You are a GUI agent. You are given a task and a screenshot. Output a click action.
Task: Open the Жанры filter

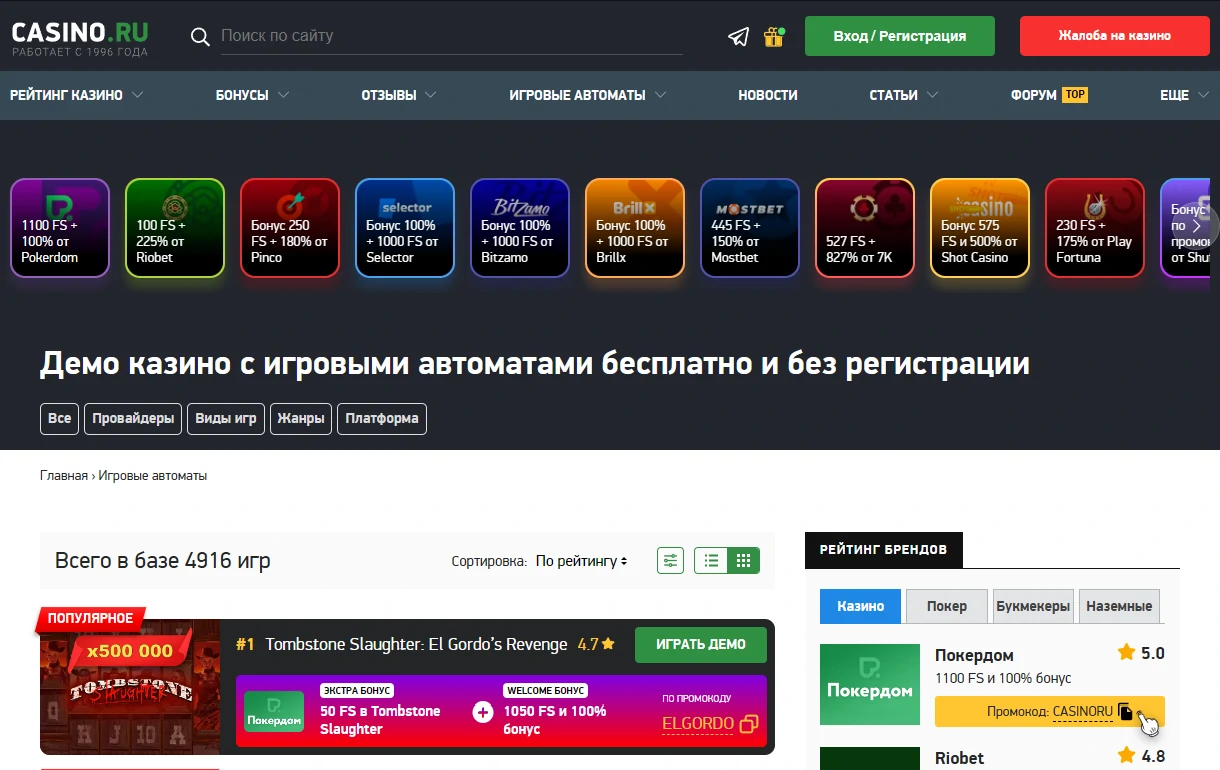[301, 418]
